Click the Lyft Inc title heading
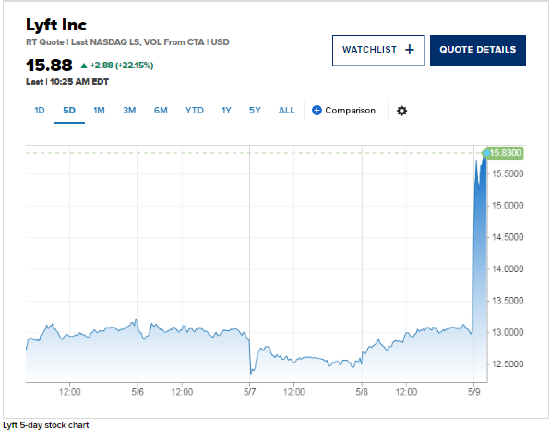Image resolution: width=550 pixels, height=440 pixels. (x=56, y=25)
